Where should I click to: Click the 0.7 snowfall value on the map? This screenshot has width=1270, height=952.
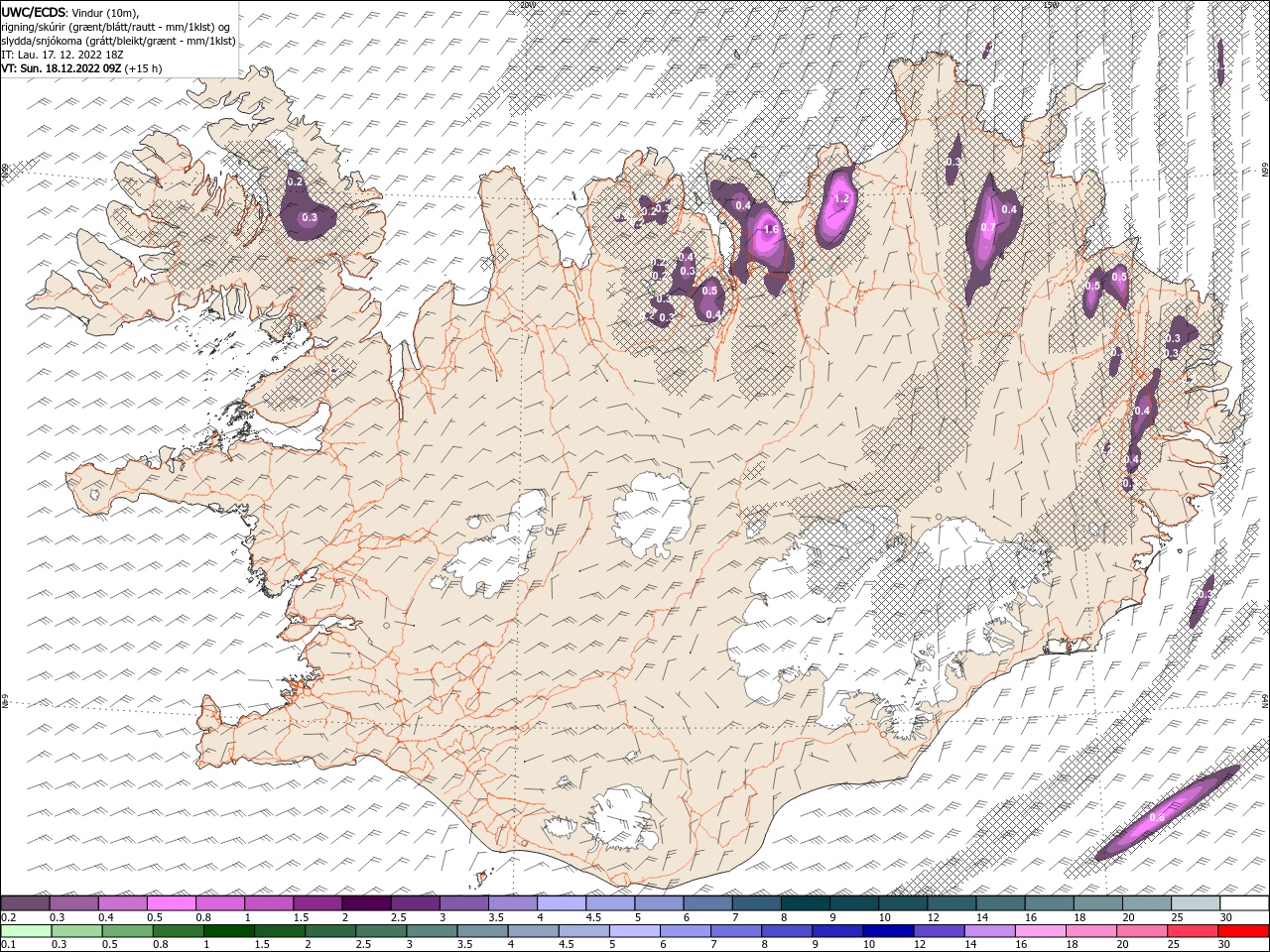988,227
